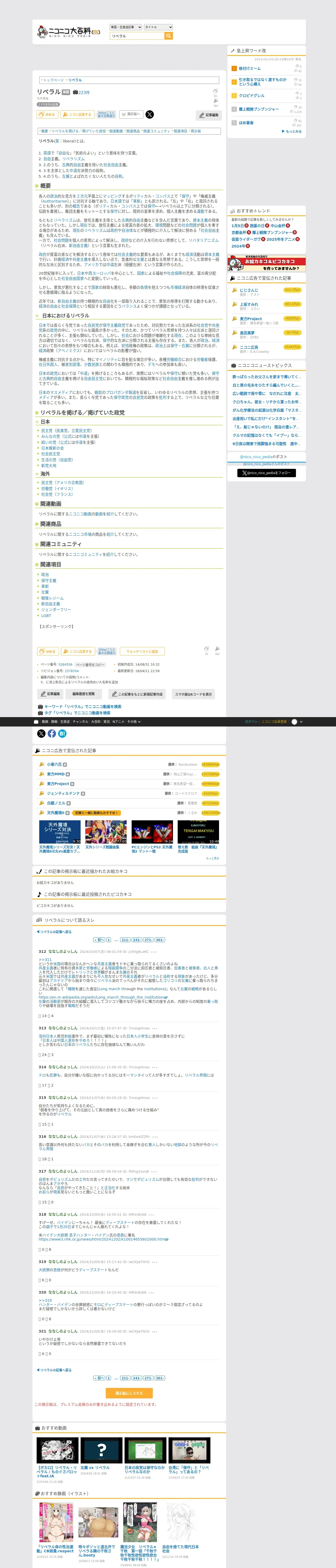Click the ほめる button below the title
336x1568 pixels.
(48, 114)
